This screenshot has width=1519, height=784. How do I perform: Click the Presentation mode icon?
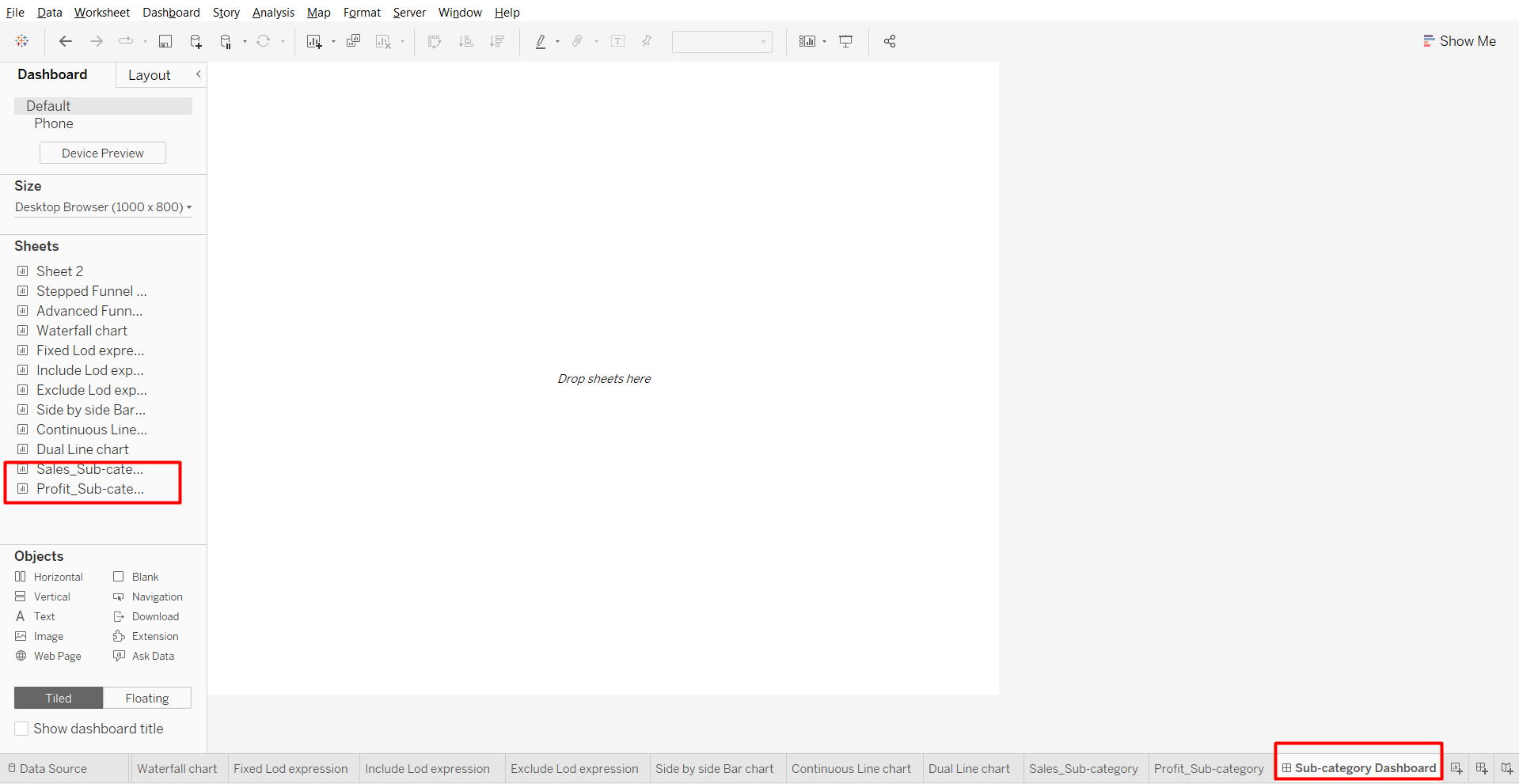tap(846, 41)
